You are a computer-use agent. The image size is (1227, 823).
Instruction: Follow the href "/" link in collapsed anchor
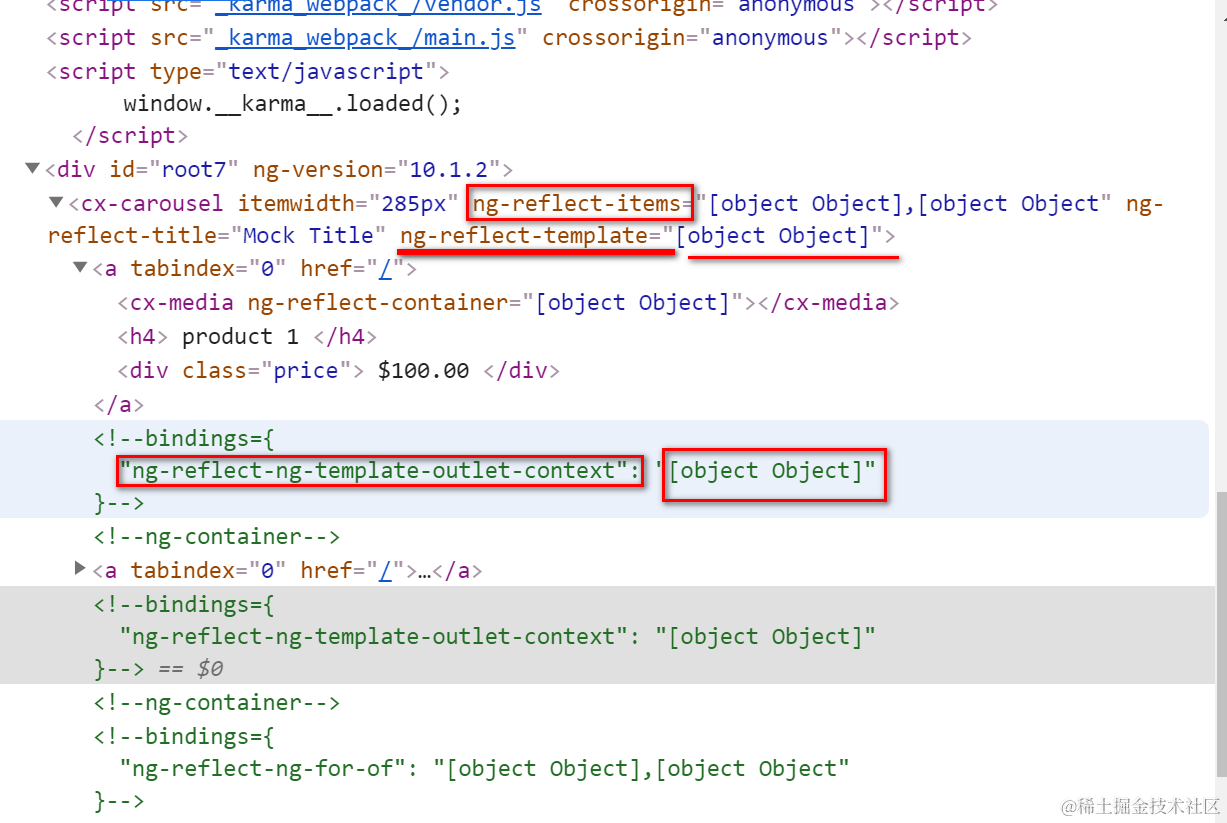(385, 571)
